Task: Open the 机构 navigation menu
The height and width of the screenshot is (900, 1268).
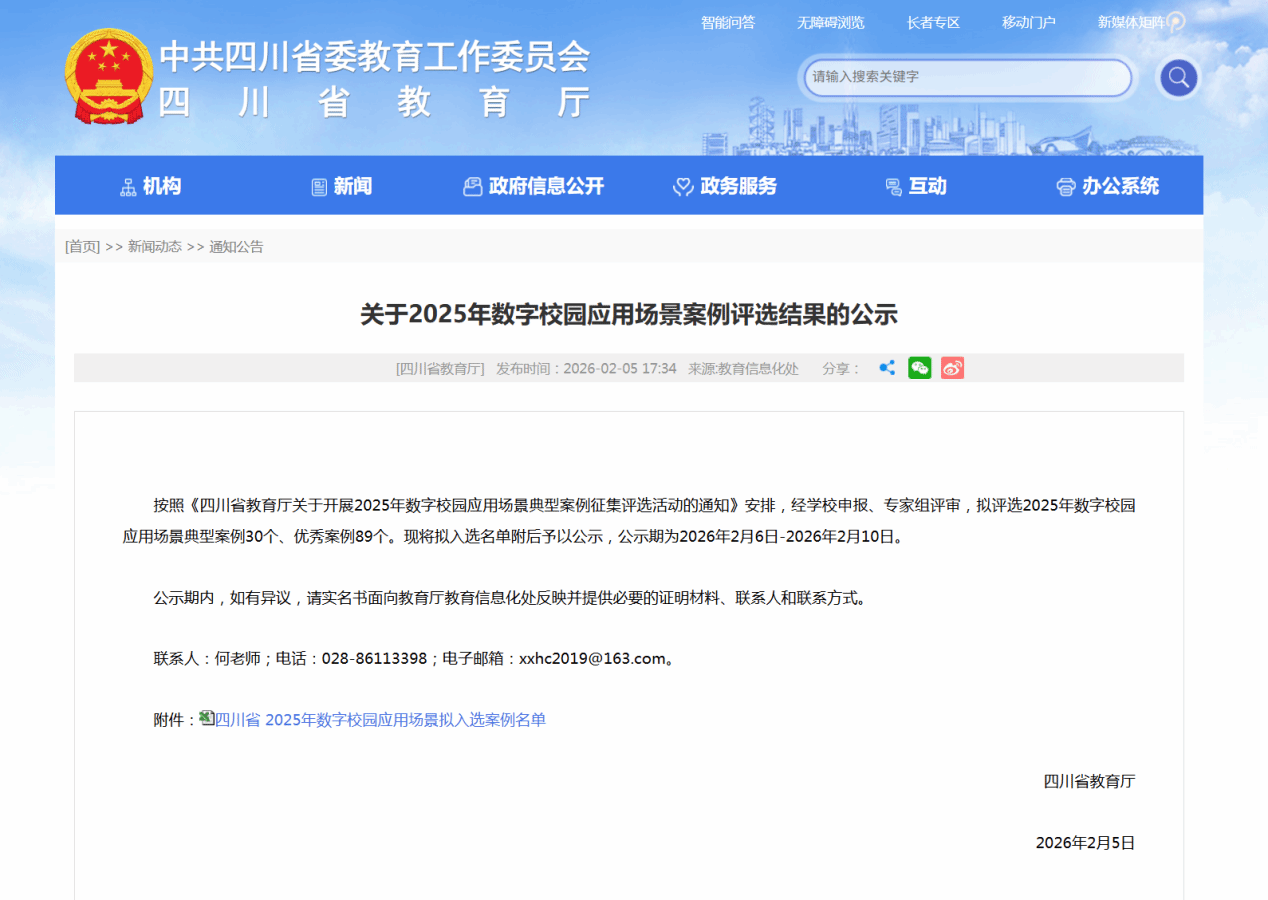Action: [151, 186]
